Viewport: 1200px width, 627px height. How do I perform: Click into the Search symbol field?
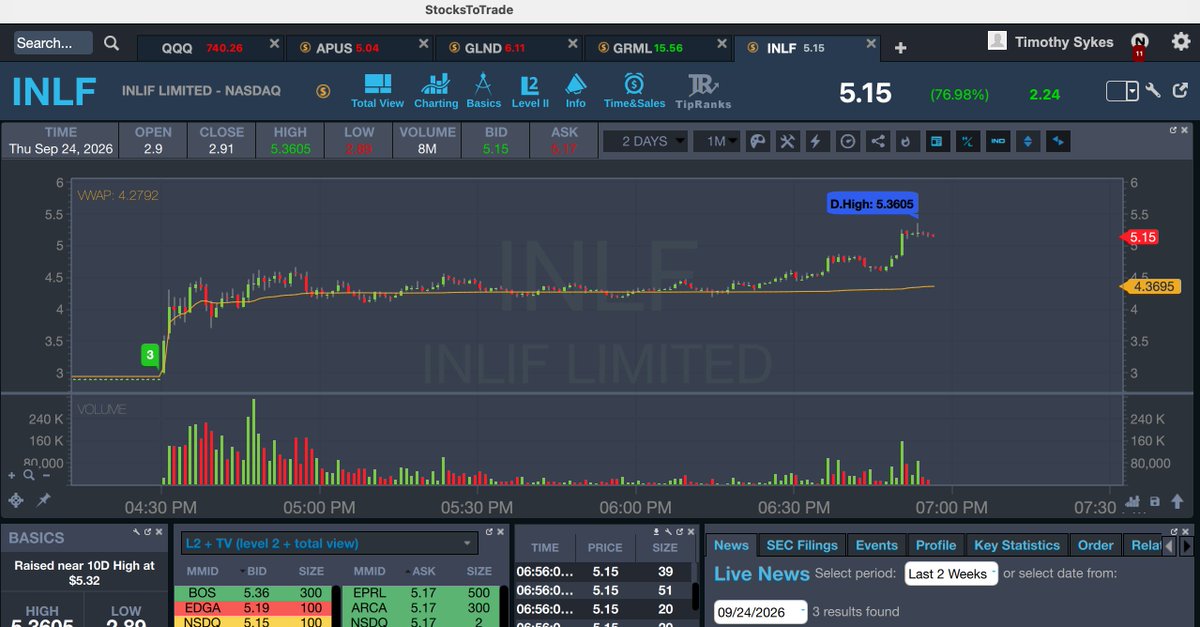tap(53, 43)
